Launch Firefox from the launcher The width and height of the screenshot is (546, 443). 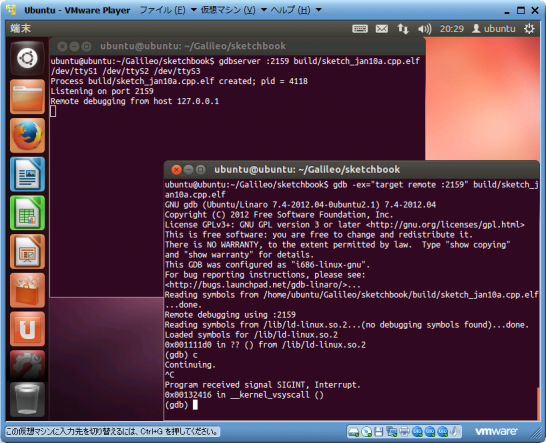click(27, 135)
